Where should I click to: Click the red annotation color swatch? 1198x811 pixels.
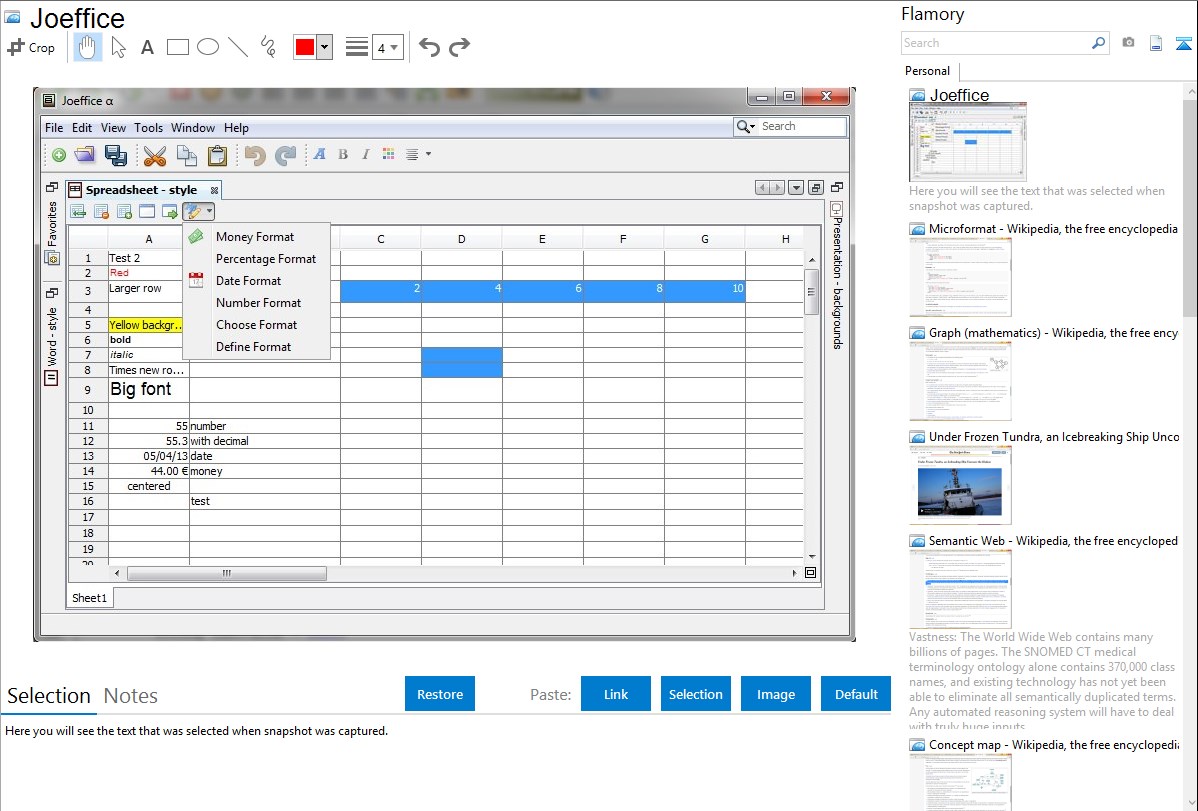coord(305,47)
